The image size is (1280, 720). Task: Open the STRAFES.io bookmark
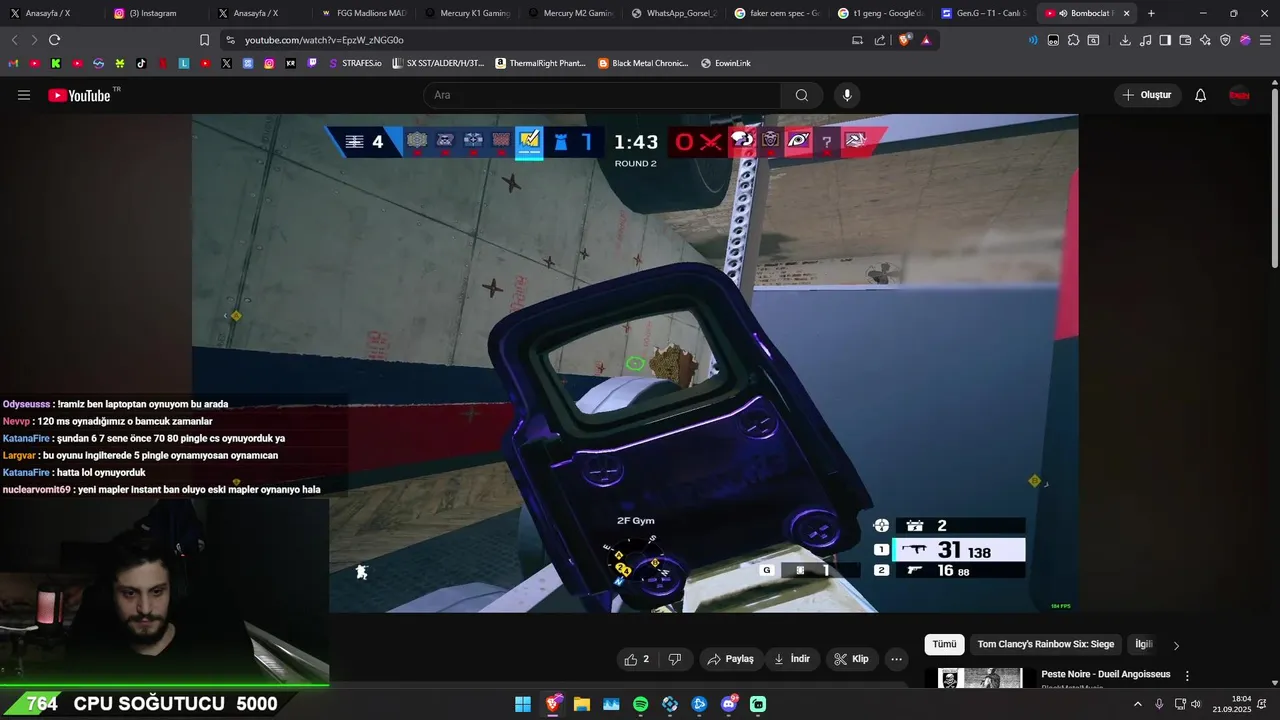(x=355, y=63)
